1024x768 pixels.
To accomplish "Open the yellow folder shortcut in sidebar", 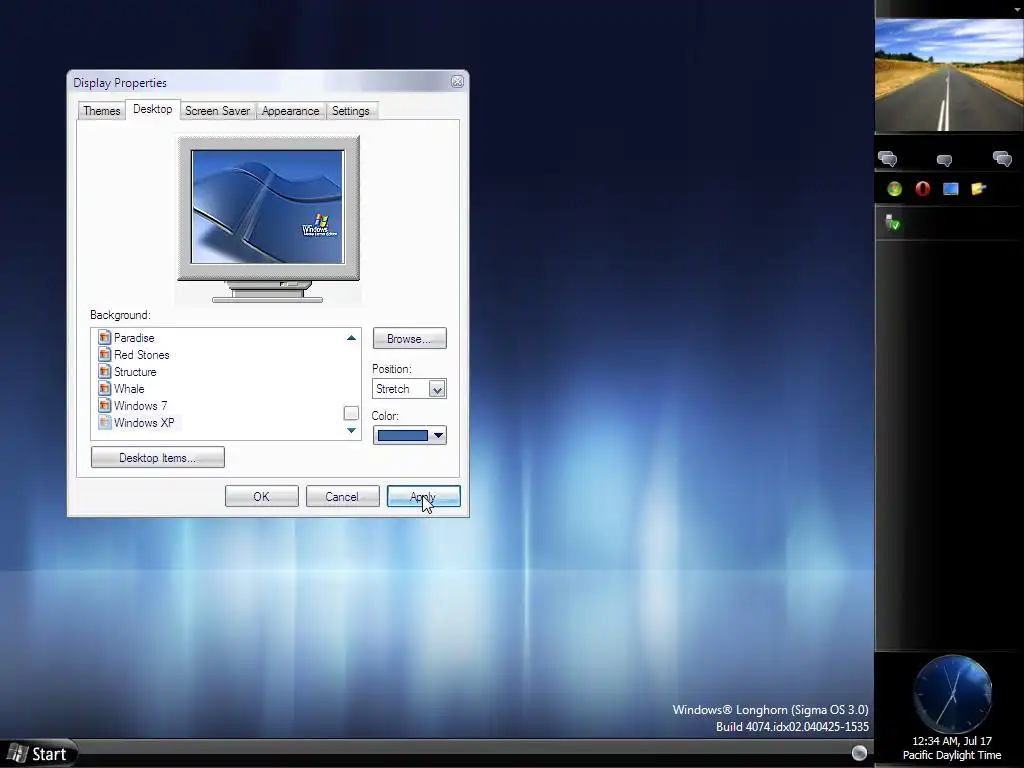I will click(978, 189).
